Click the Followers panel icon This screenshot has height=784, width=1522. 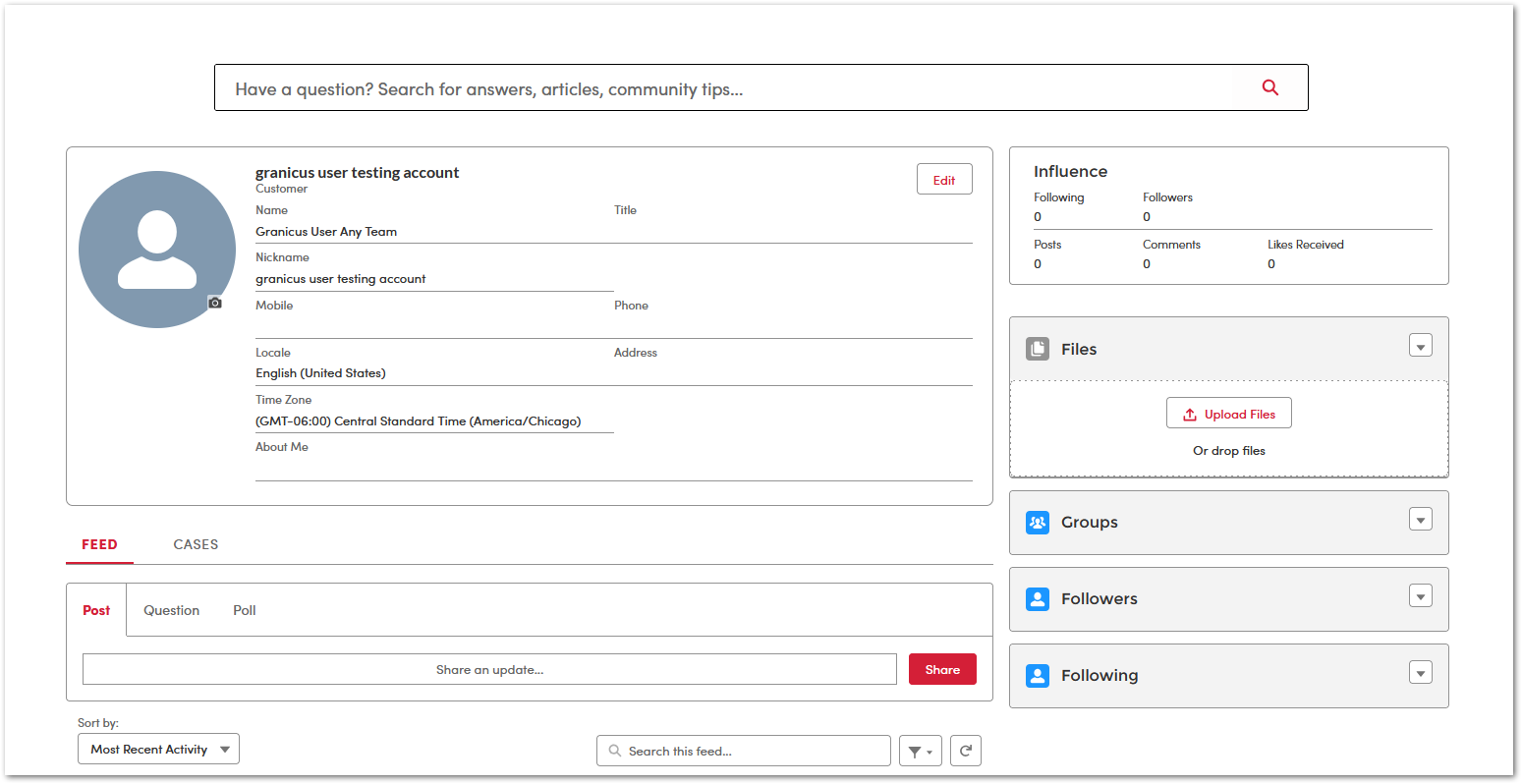[1038, 598]
